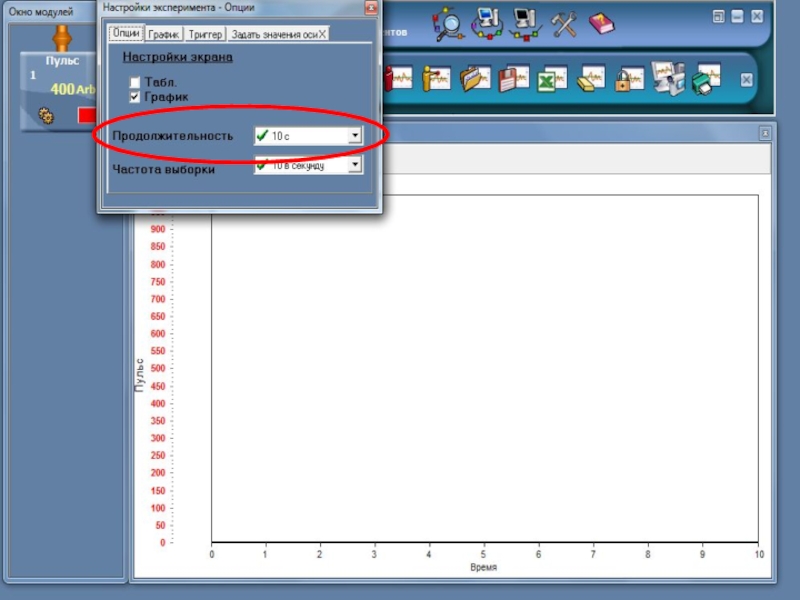The height and width of the screenshot is (600, 800).
Task: Open the help book icon
Action: [602, 24]
